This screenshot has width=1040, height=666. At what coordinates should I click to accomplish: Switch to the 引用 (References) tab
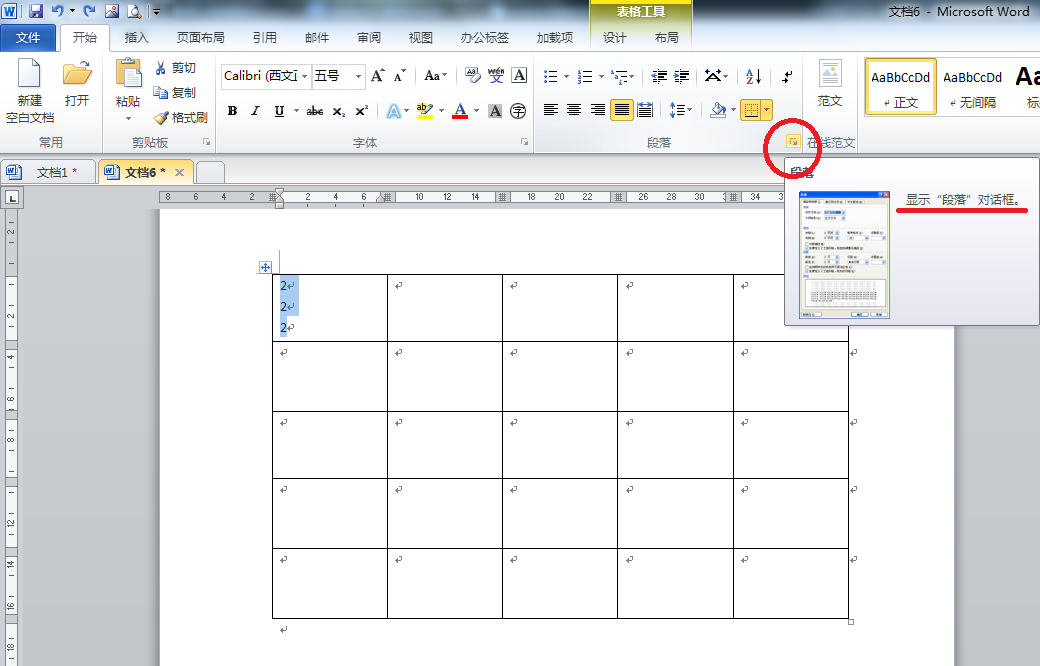[265, 38]
